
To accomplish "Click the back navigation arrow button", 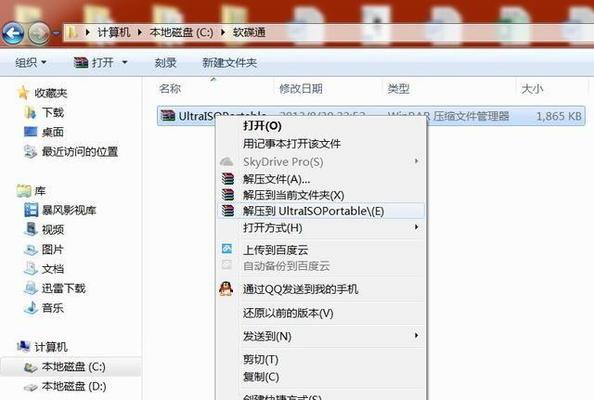I will click(x=13, y=33).
